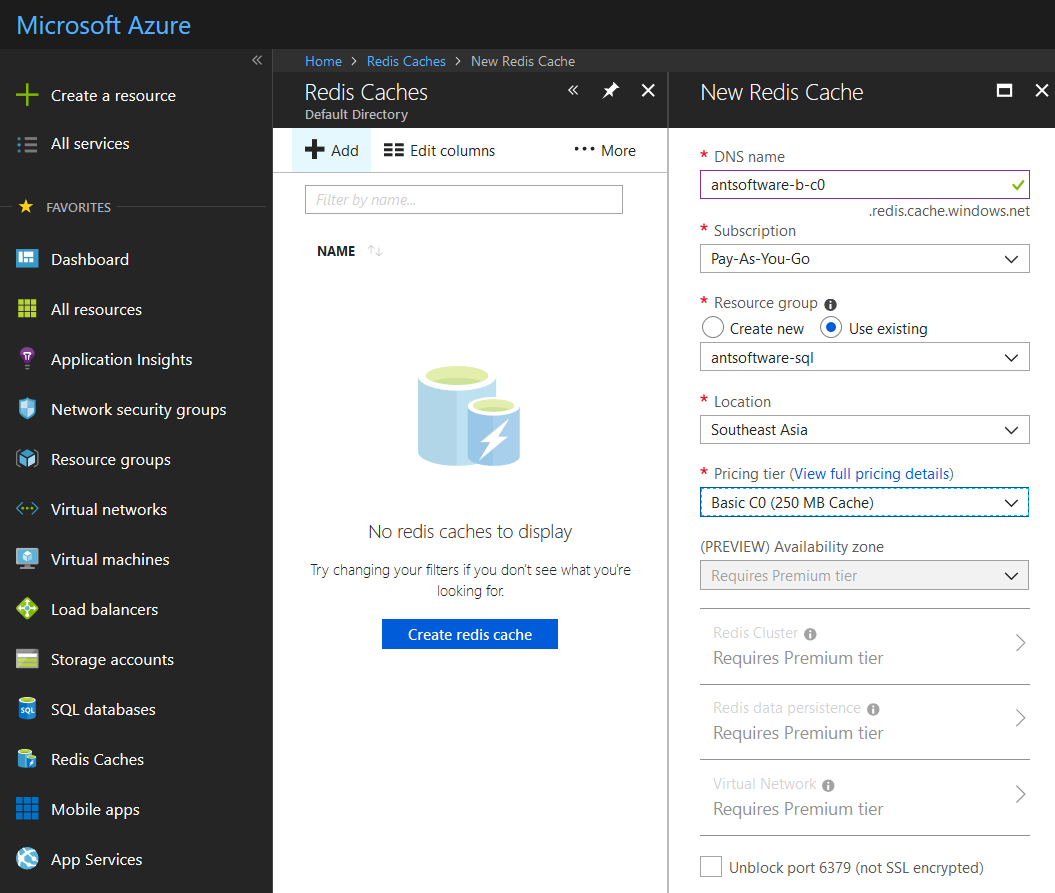Open the Pricing tier Basic C0 dropdown

(865, 502)
